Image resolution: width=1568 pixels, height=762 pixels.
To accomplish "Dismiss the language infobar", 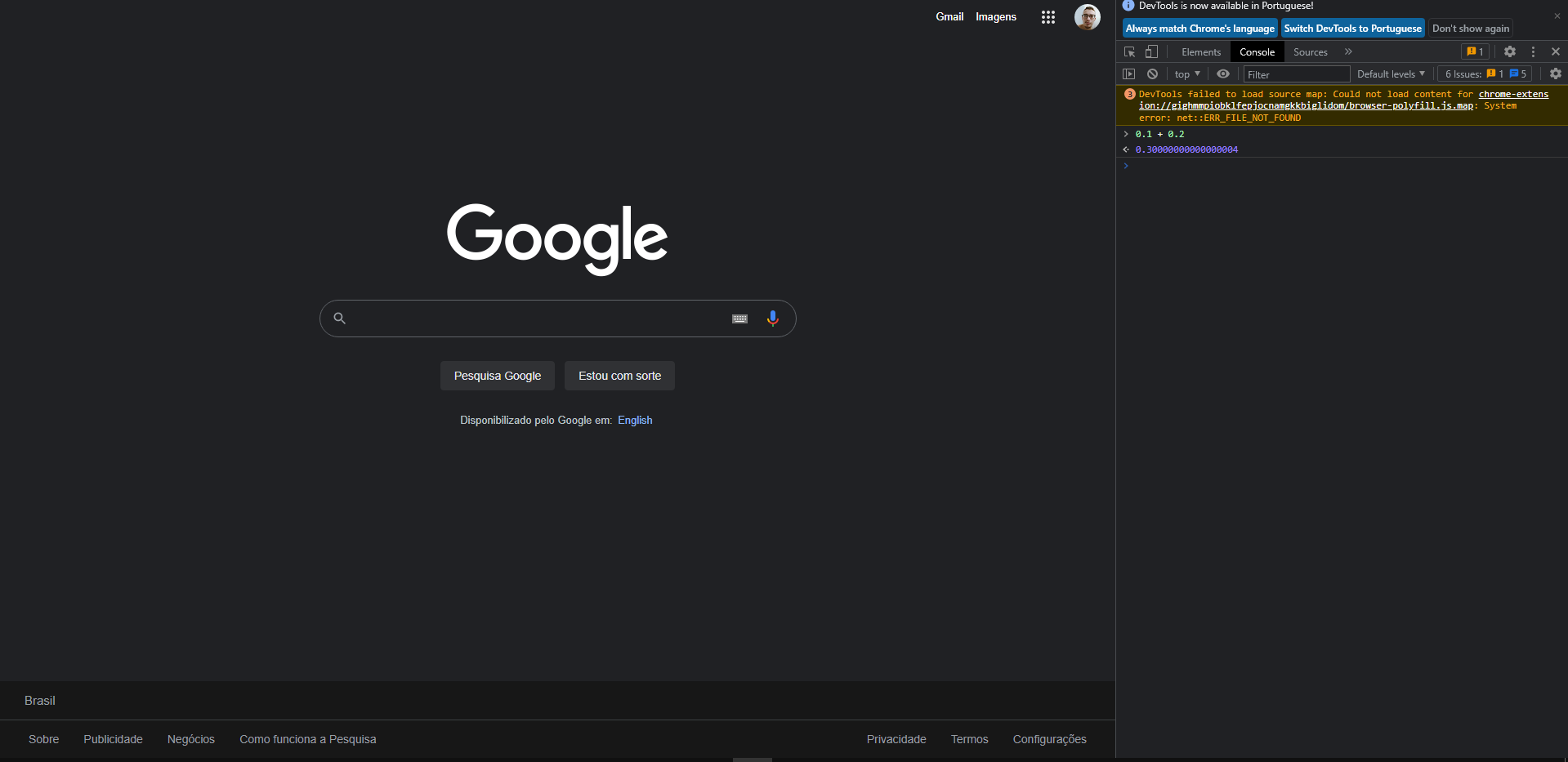I will (x=1557, y=16).
